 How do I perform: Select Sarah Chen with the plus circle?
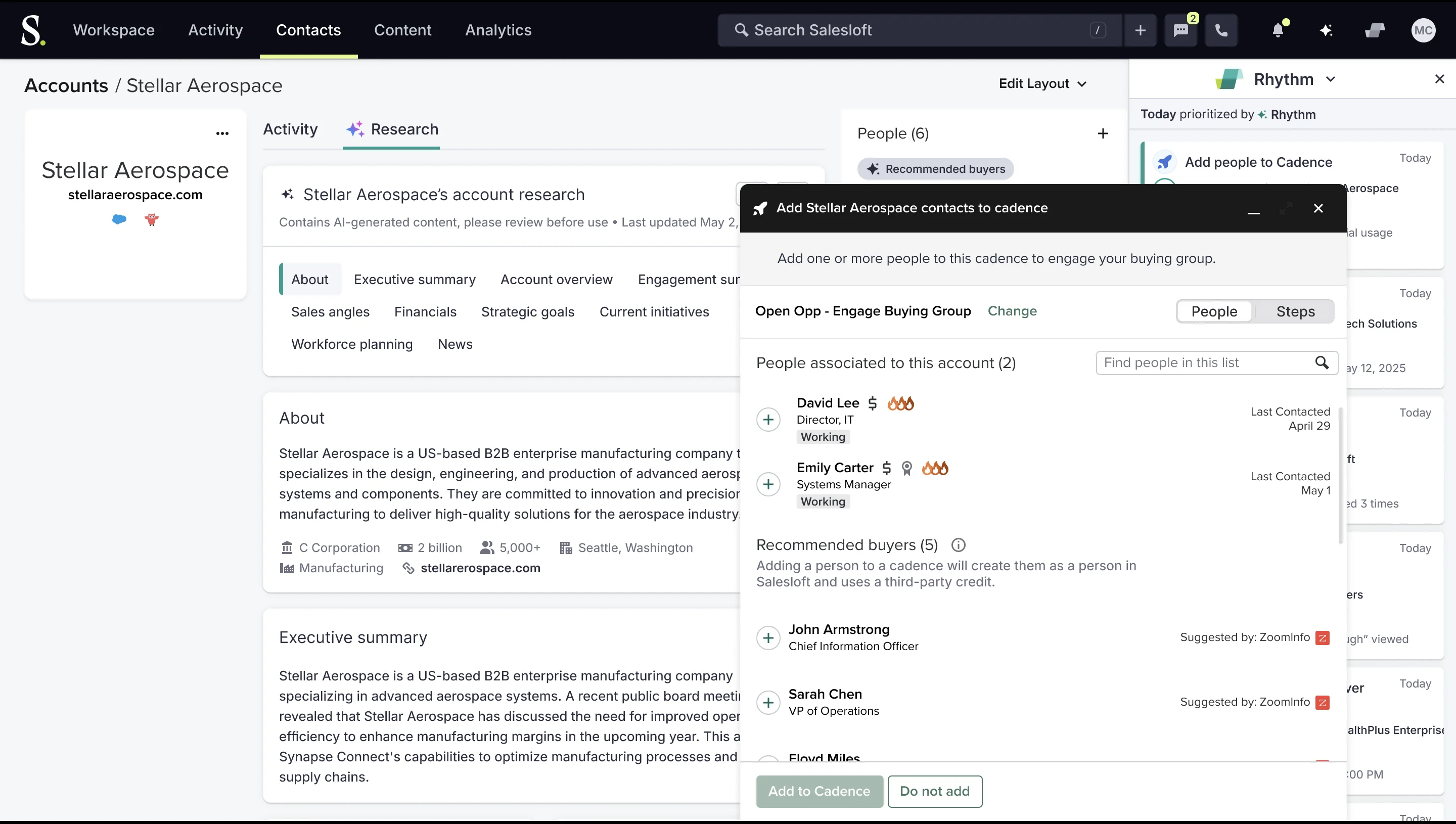(x=768, y=702)
